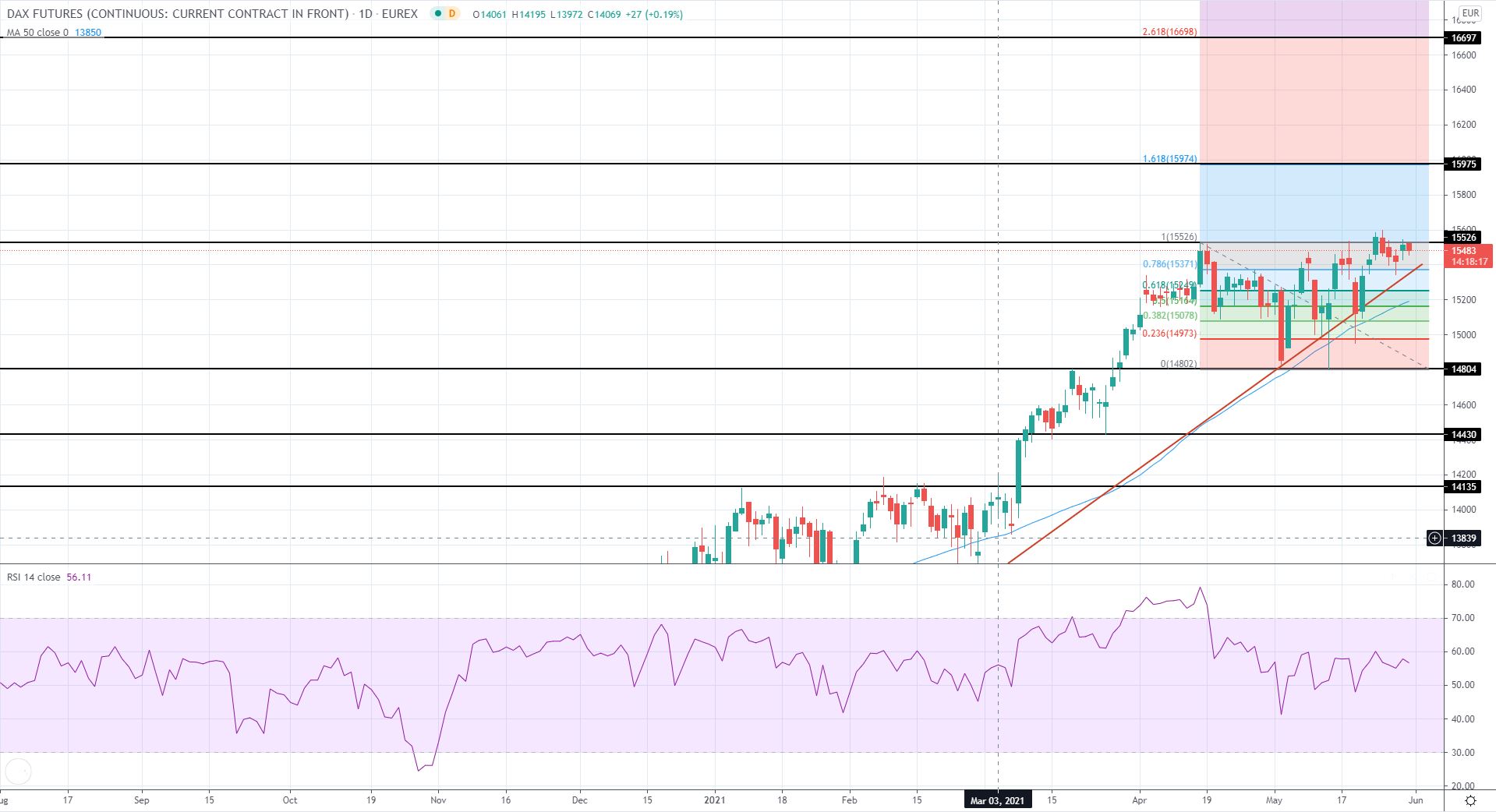Click the 15526 price label

click(x=1463, y=237)
